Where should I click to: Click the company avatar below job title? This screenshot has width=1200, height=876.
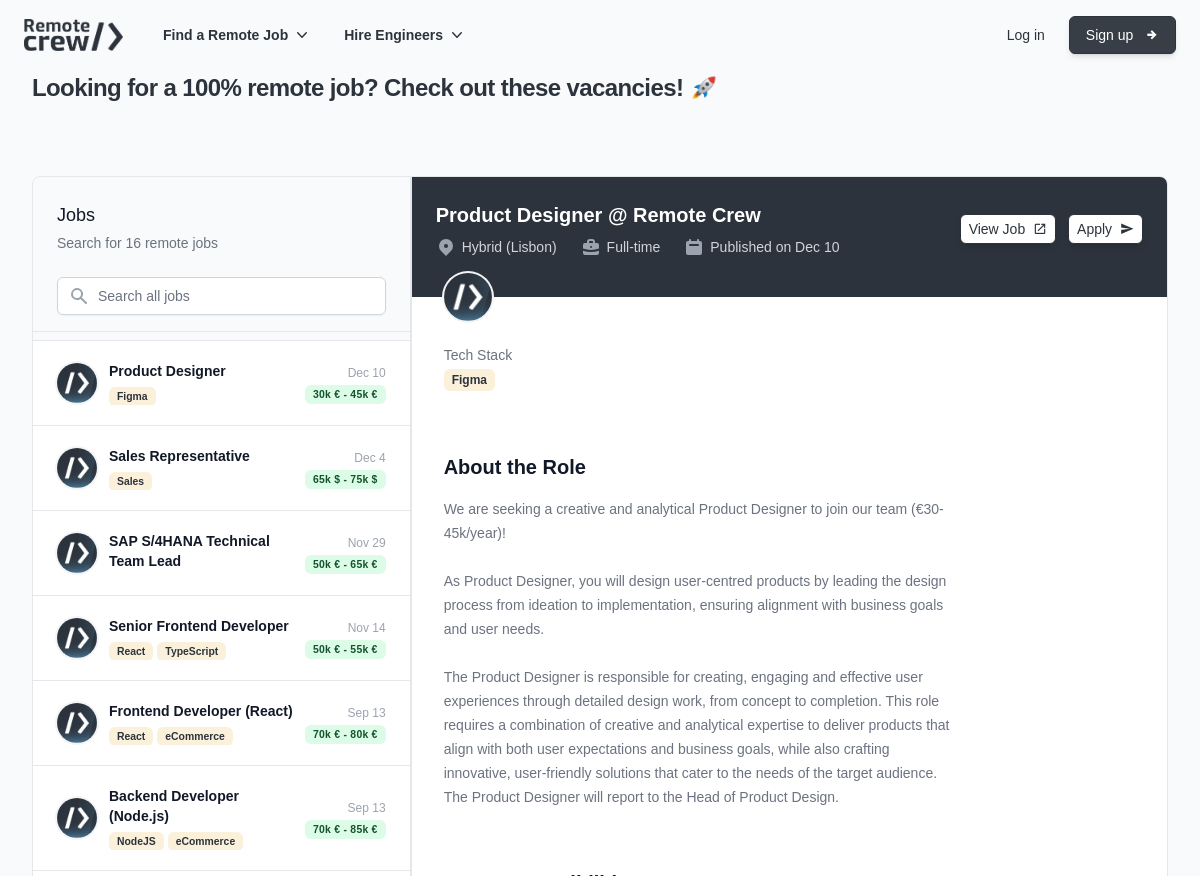[468, 296]
